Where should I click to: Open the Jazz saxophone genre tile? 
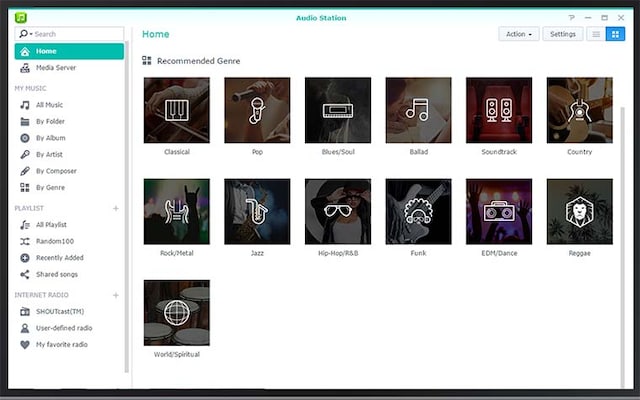257,211
